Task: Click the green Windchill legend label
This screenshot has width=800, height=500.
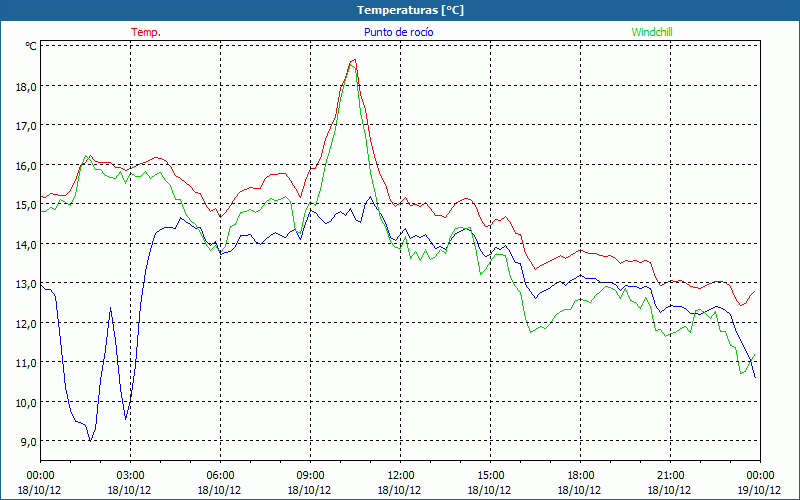Action: [652, 32]
